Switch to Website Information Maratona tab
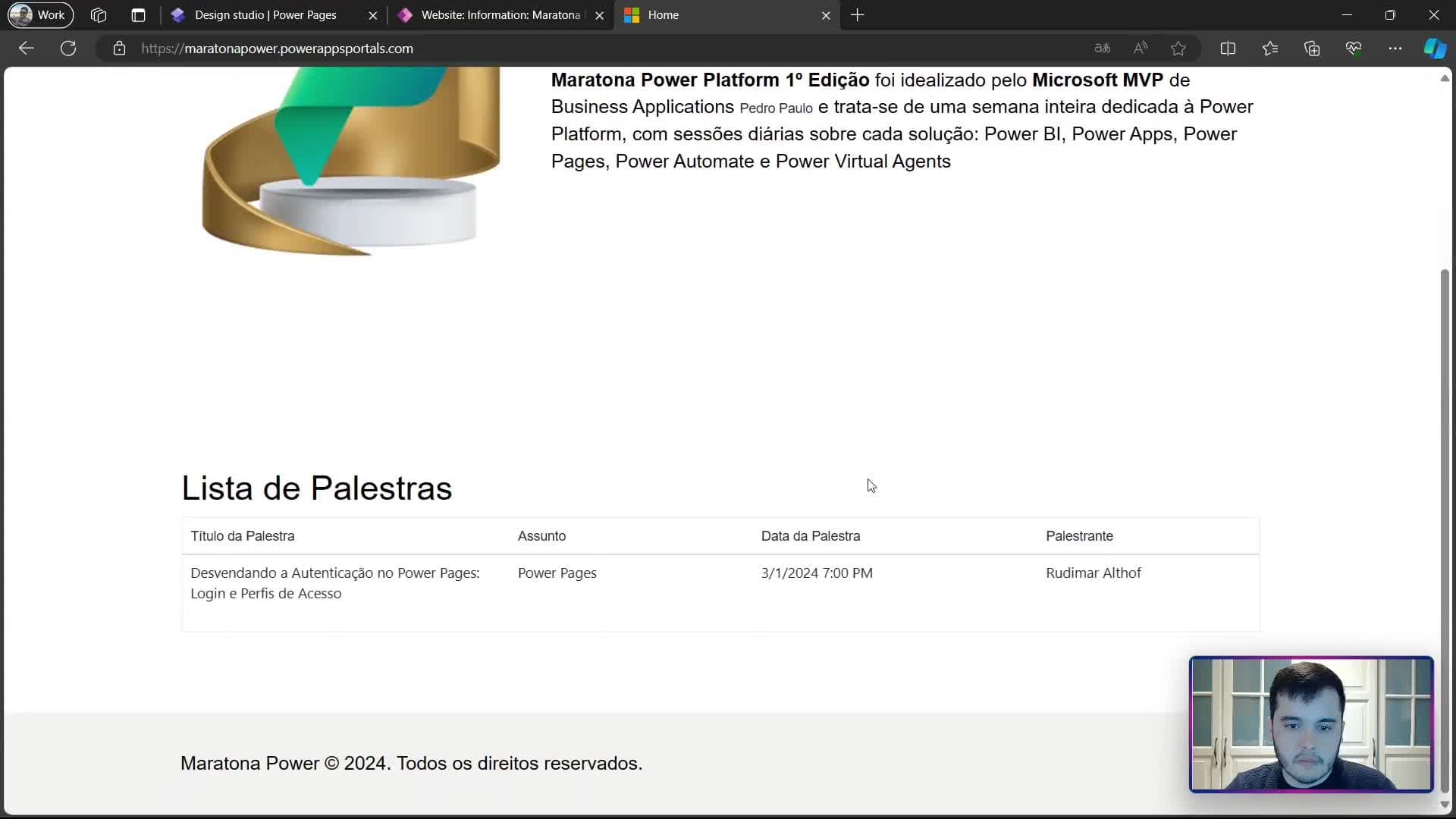Viewport: 1456px width, 819px height. [x=500, y=14]
